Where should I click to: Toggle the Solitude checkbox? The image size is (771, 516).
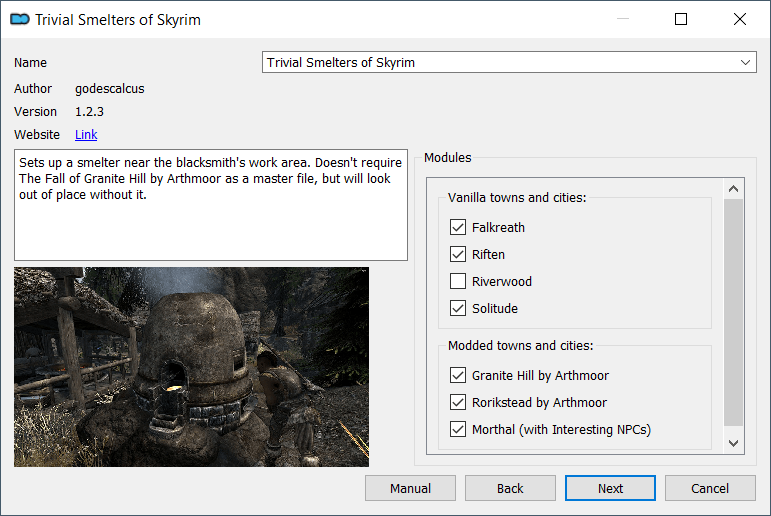tap(458, 308)
